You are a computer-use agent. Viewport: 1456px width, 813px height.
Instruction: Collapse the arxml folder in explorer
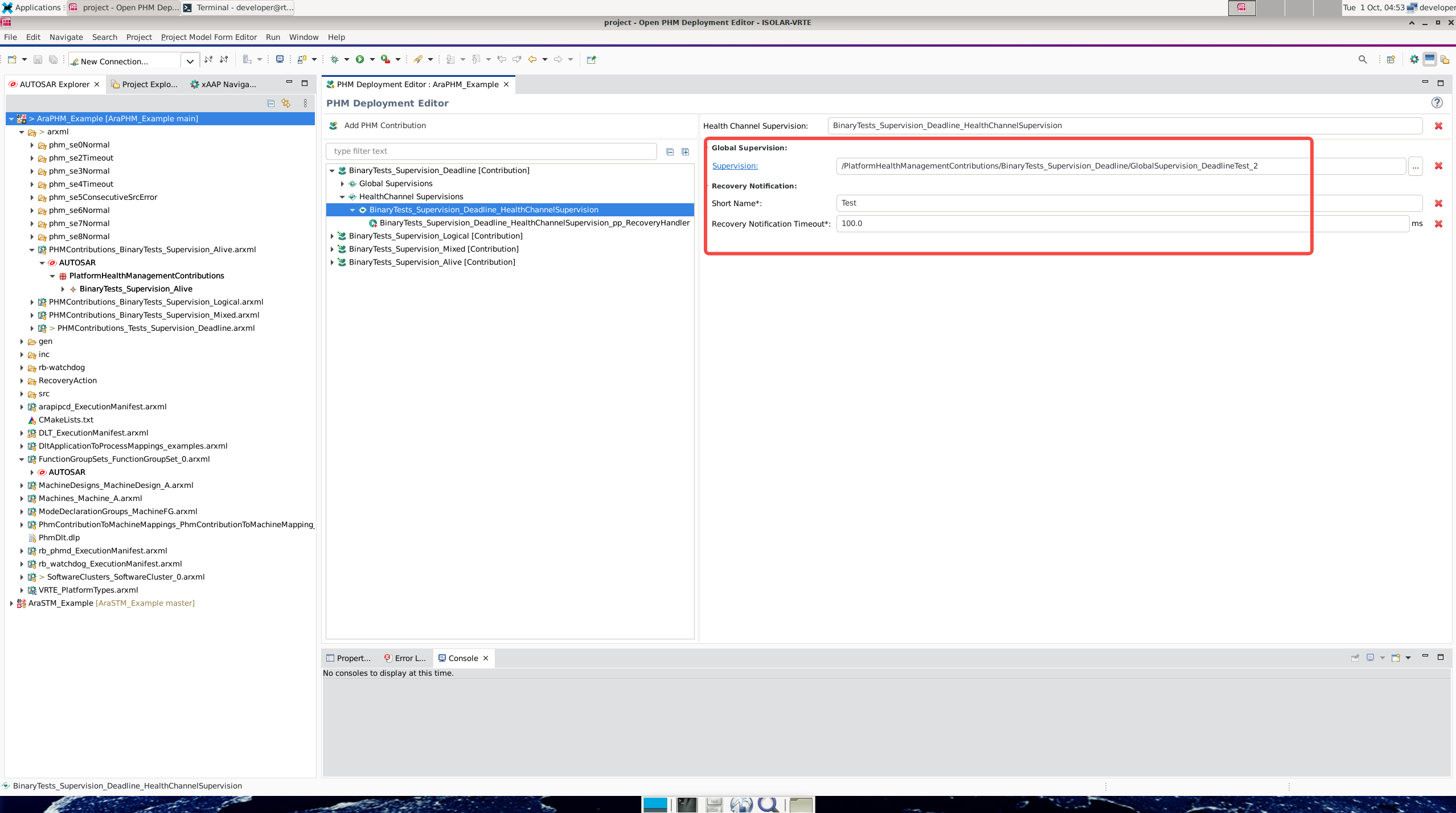pyautogui.click(x=22, y=132)
